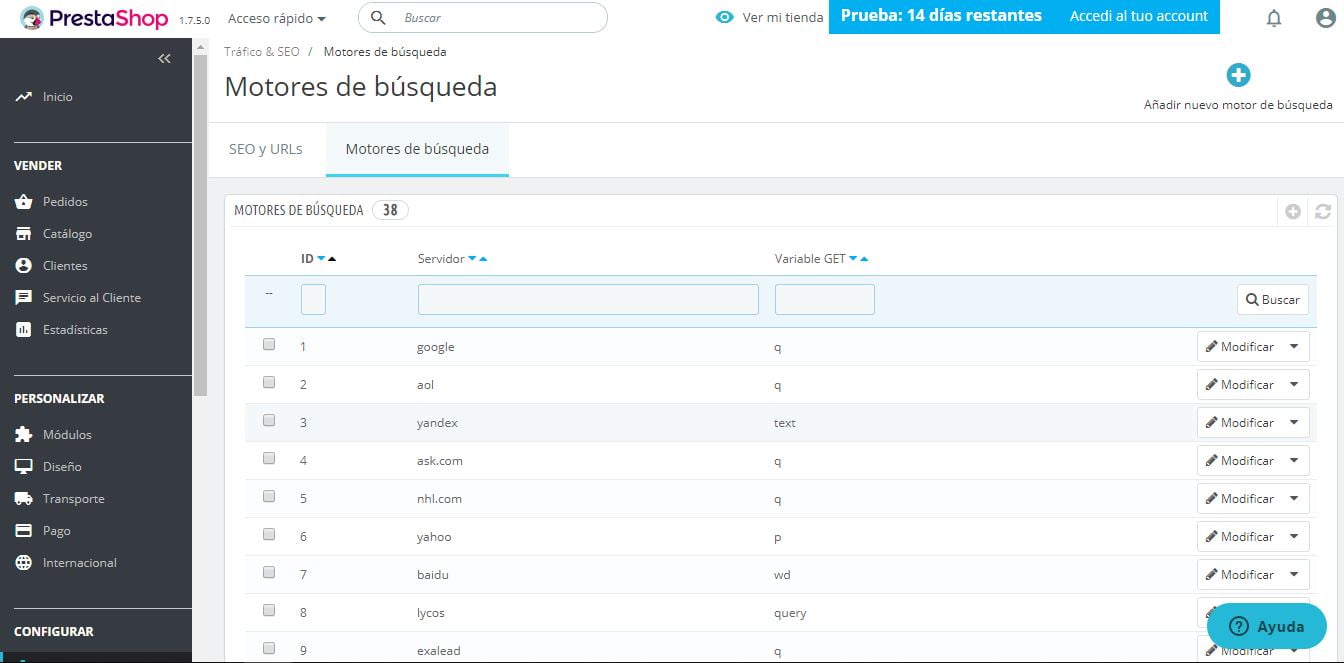Select the checkbox next to yandex

pos(268,419)
